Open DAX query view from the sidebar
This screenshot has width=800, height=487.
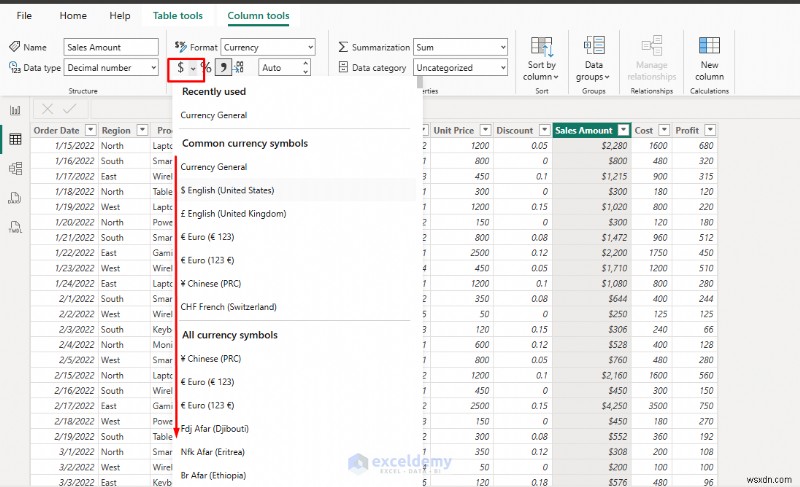(15, 198)
